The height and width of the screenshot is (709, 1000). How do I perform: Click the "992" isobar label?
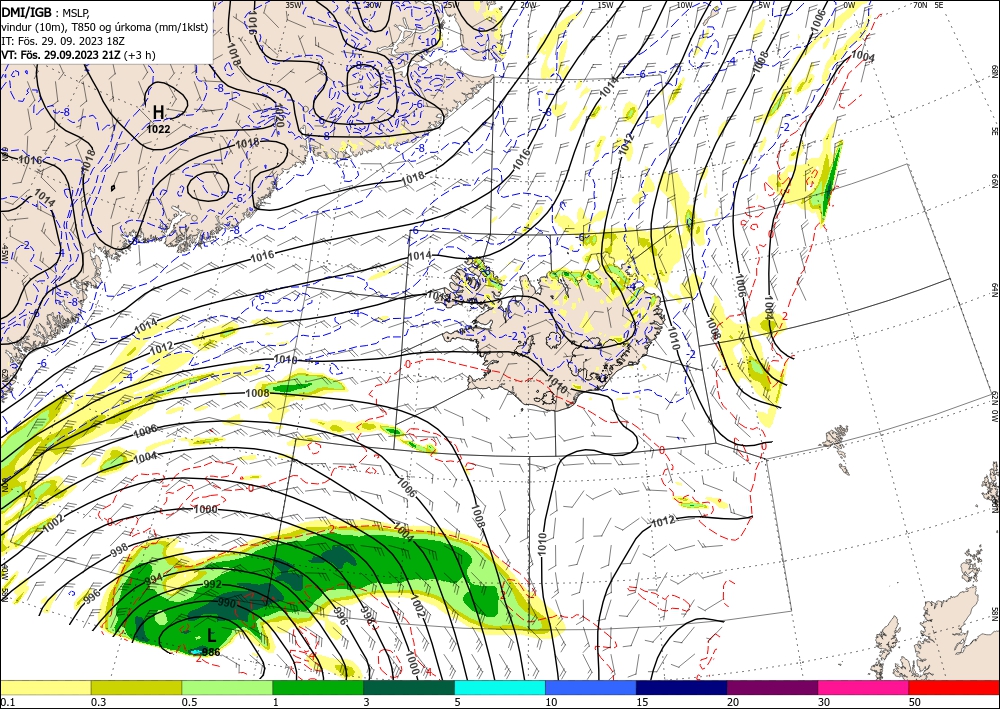(212, 584)
